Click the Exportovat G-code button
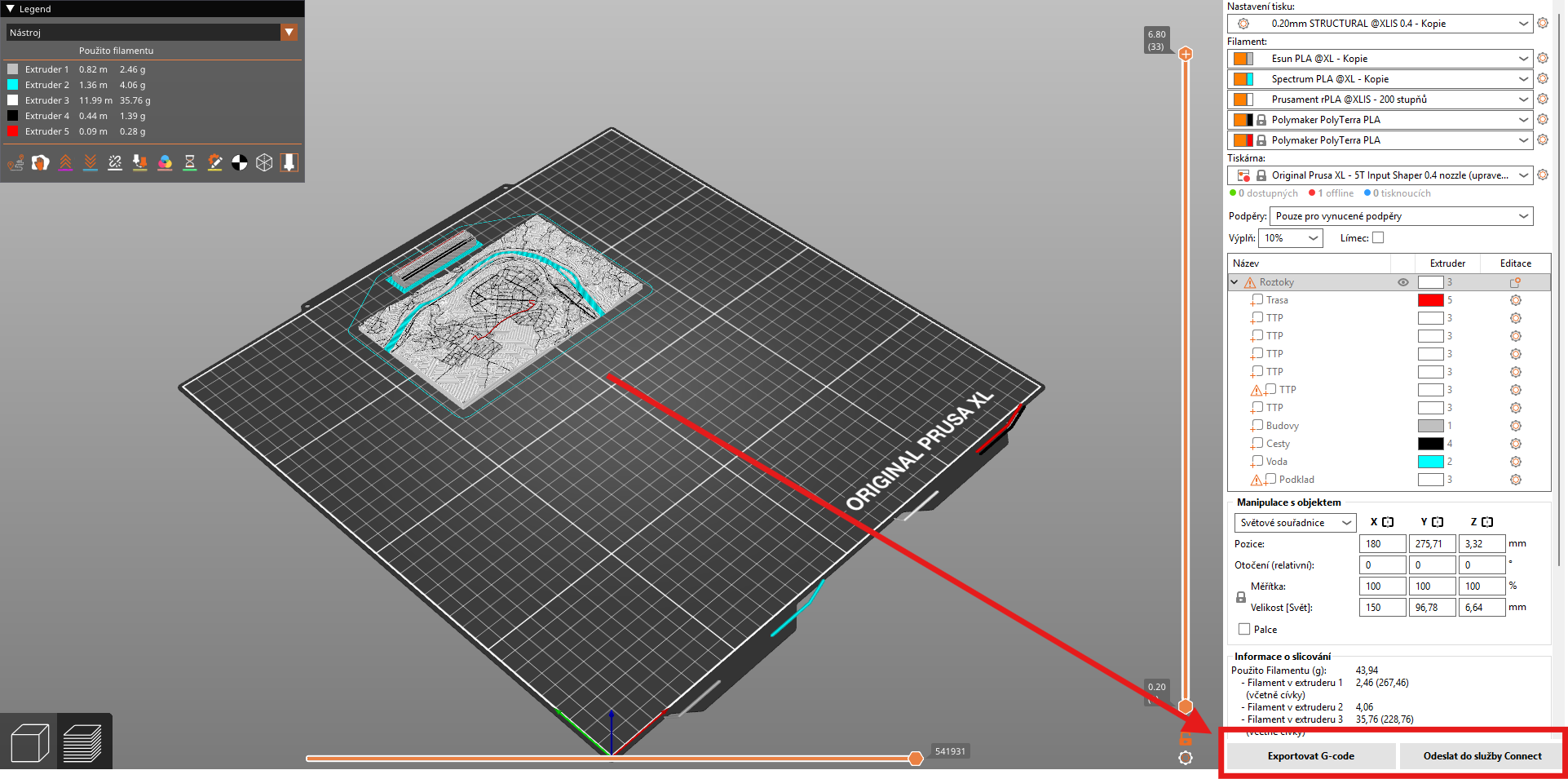The height and width of the screenshot is (779, 1568). [x=1310, y=756]
